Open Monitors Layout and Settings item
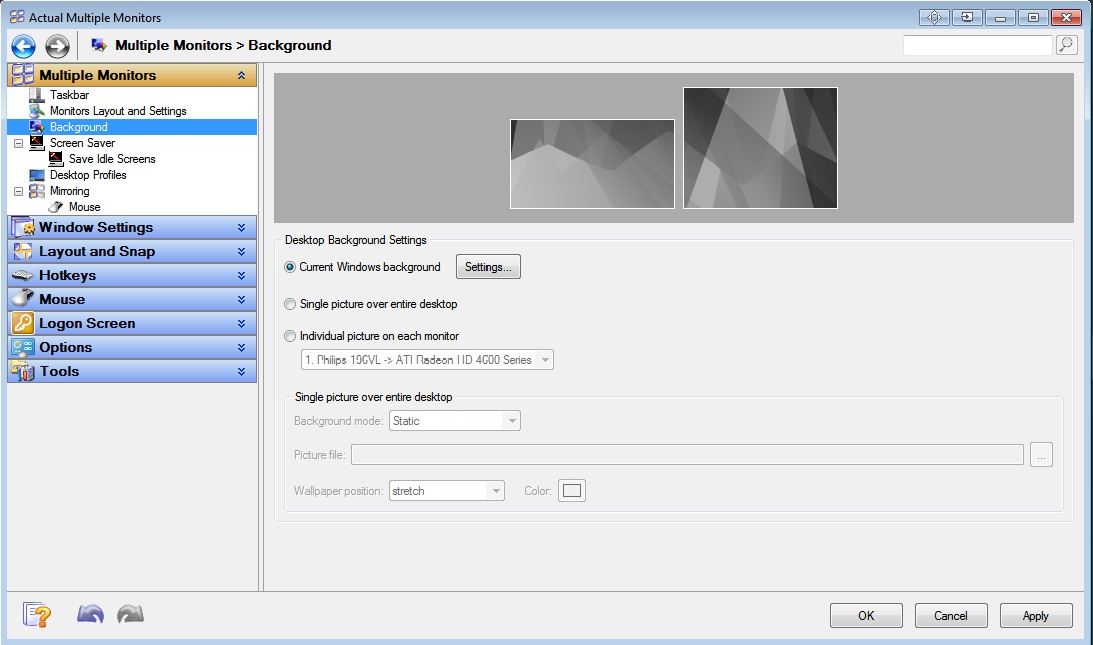 pos(117,111)
